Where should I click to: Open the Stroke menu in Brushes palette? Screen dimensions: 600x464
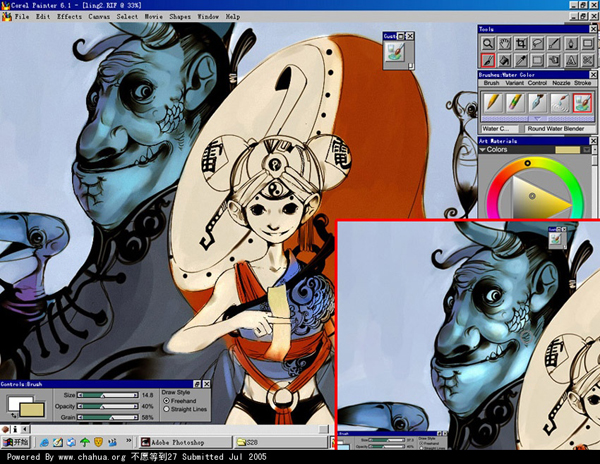point(582,83)
